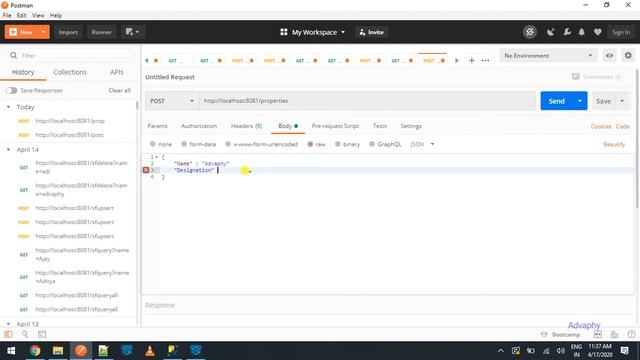
Task: Open the JSON format dropdown
Action: point(422,144)
